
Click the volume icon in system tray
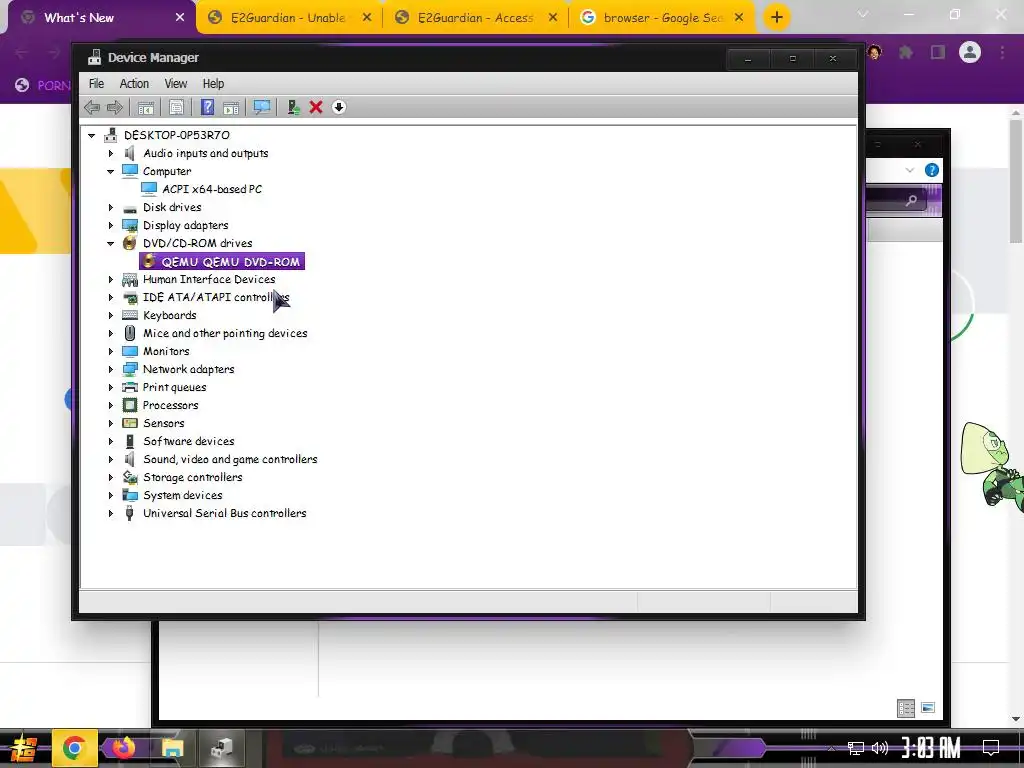point(880,748)
